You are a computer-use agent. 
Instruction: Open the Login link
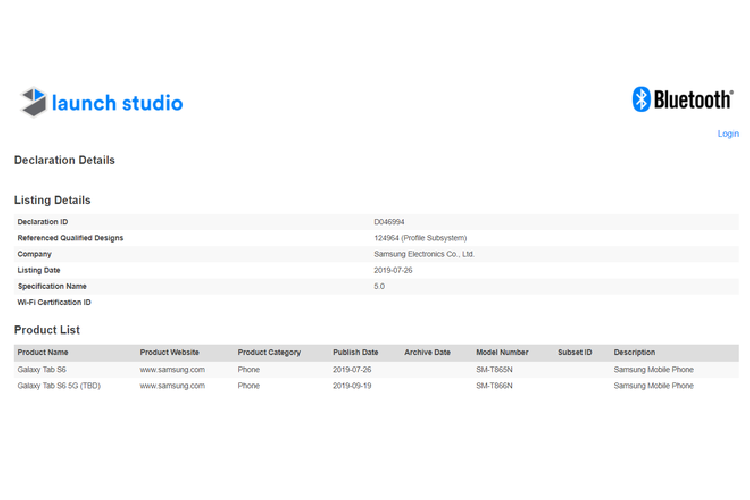(x=727, y=134)
